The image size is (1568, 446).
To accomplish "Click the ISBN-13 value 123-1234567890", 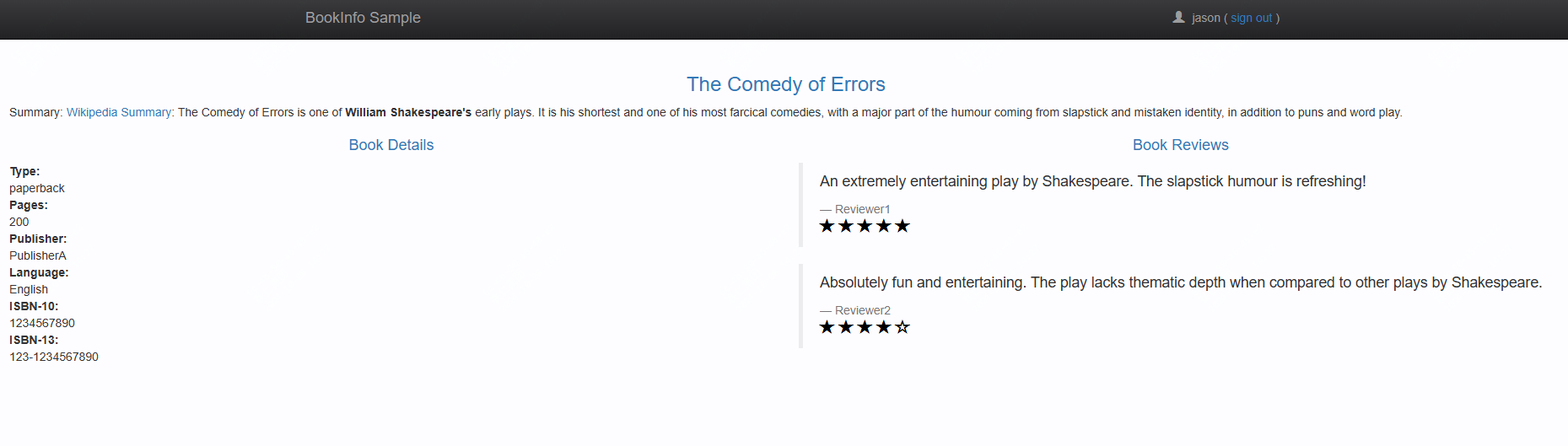I will pos(54,357).
